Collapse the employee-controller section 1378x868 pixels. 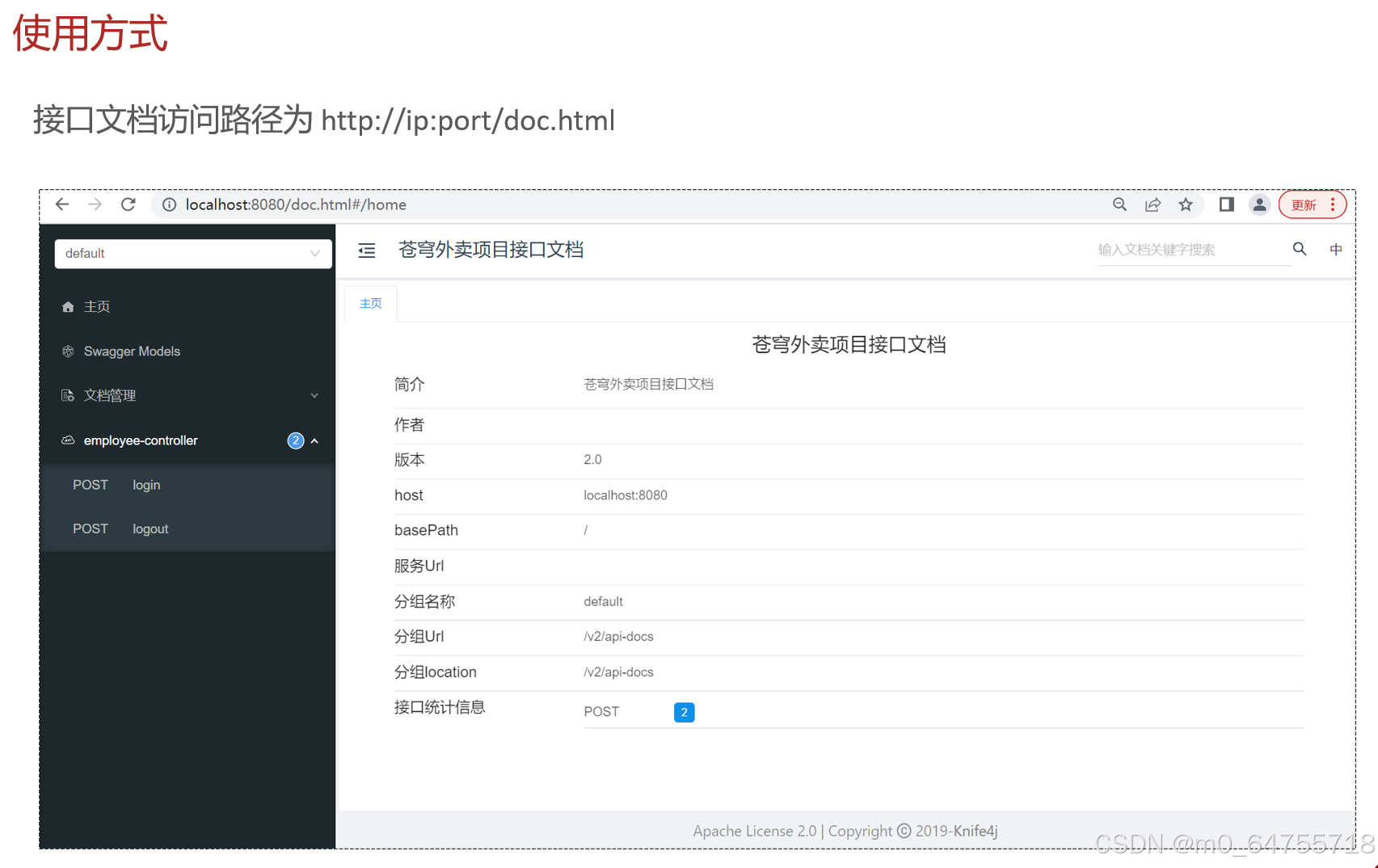coord(314,440)
